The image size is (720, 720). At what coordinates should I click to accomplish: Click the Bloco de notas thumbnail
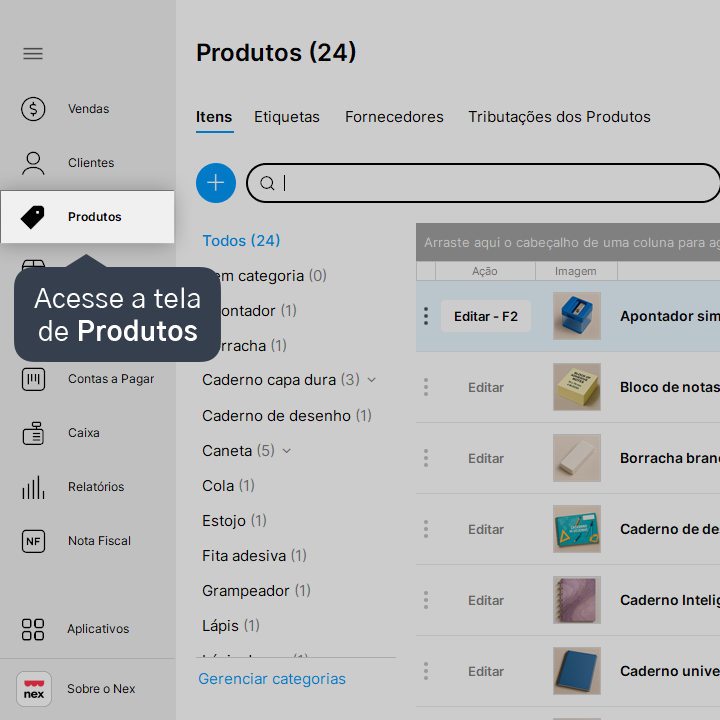577,387
